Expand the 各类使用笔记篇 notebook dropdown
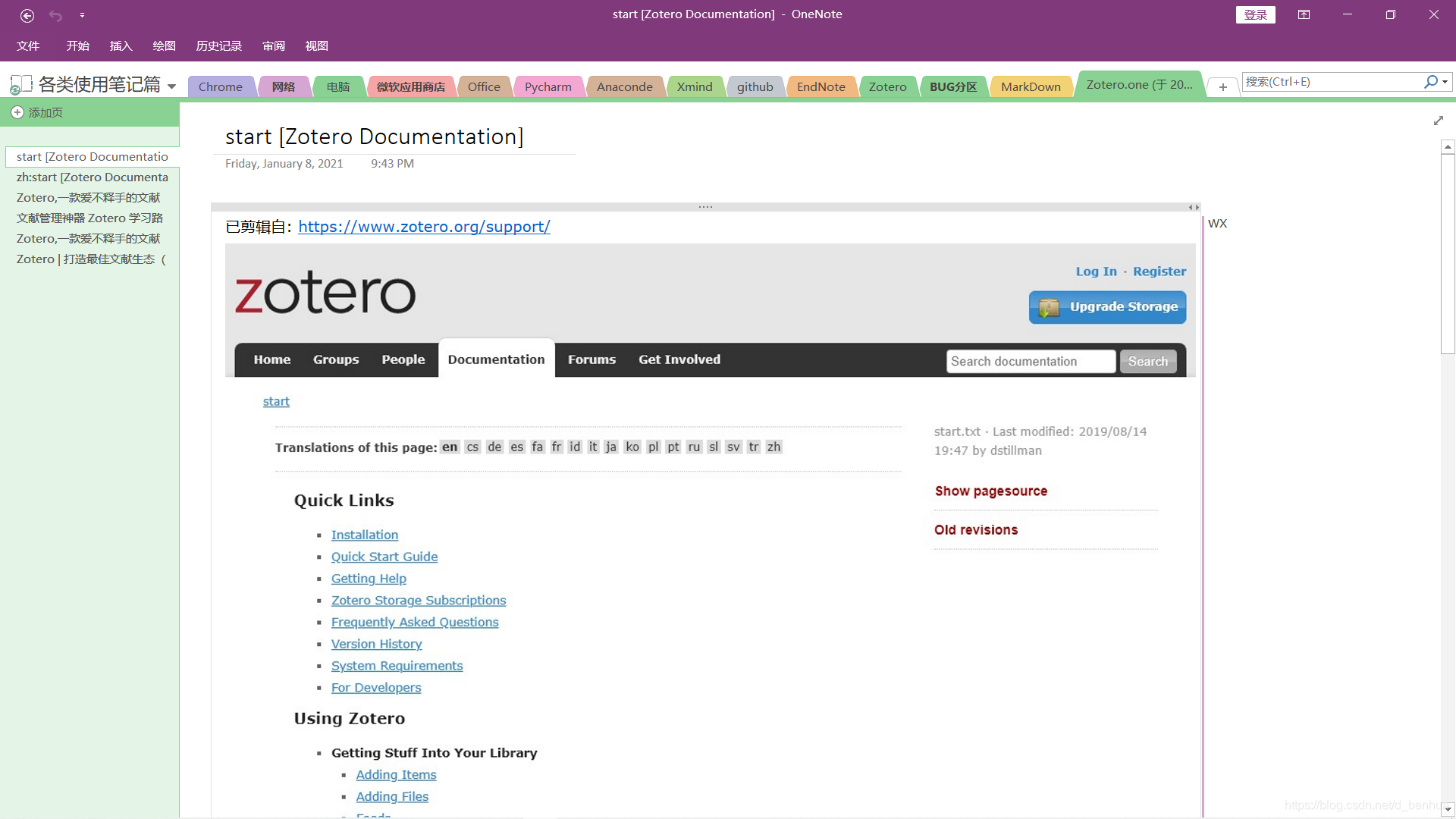The width and height of the screenshot is (1456, 819). coord(172,86)
